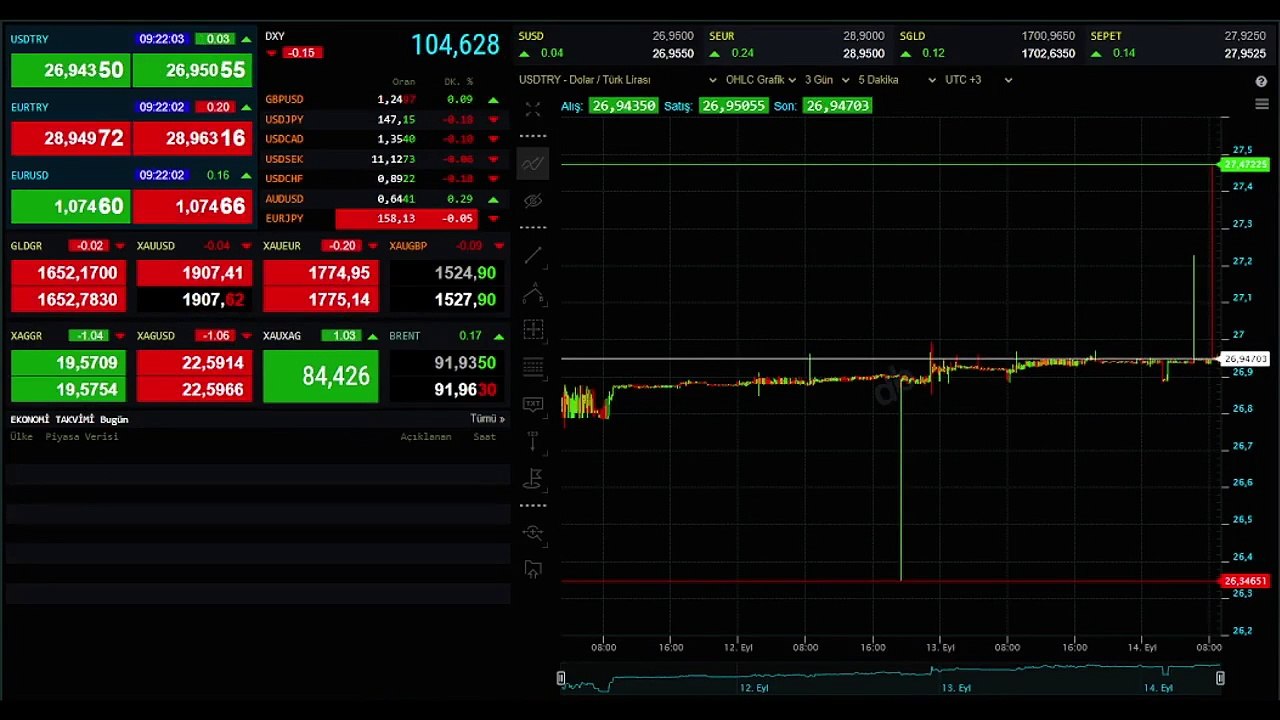Open the chart hamburger menu
This screenshot has width=1280, height=720.
click(x=1261, y=104)
